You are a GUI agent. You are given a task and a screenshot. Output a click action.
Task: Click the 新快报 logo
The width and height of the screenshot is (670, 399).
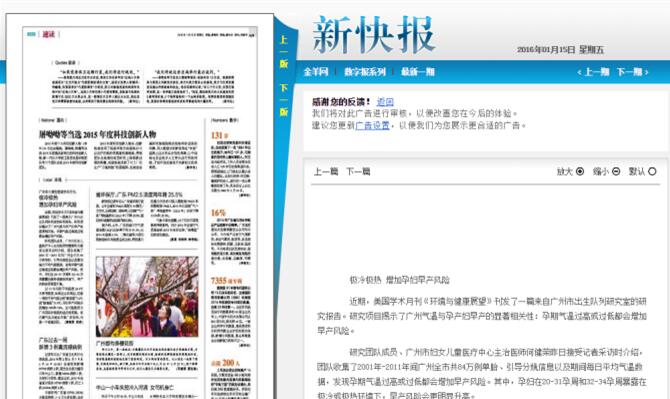[x=374, y=35]
